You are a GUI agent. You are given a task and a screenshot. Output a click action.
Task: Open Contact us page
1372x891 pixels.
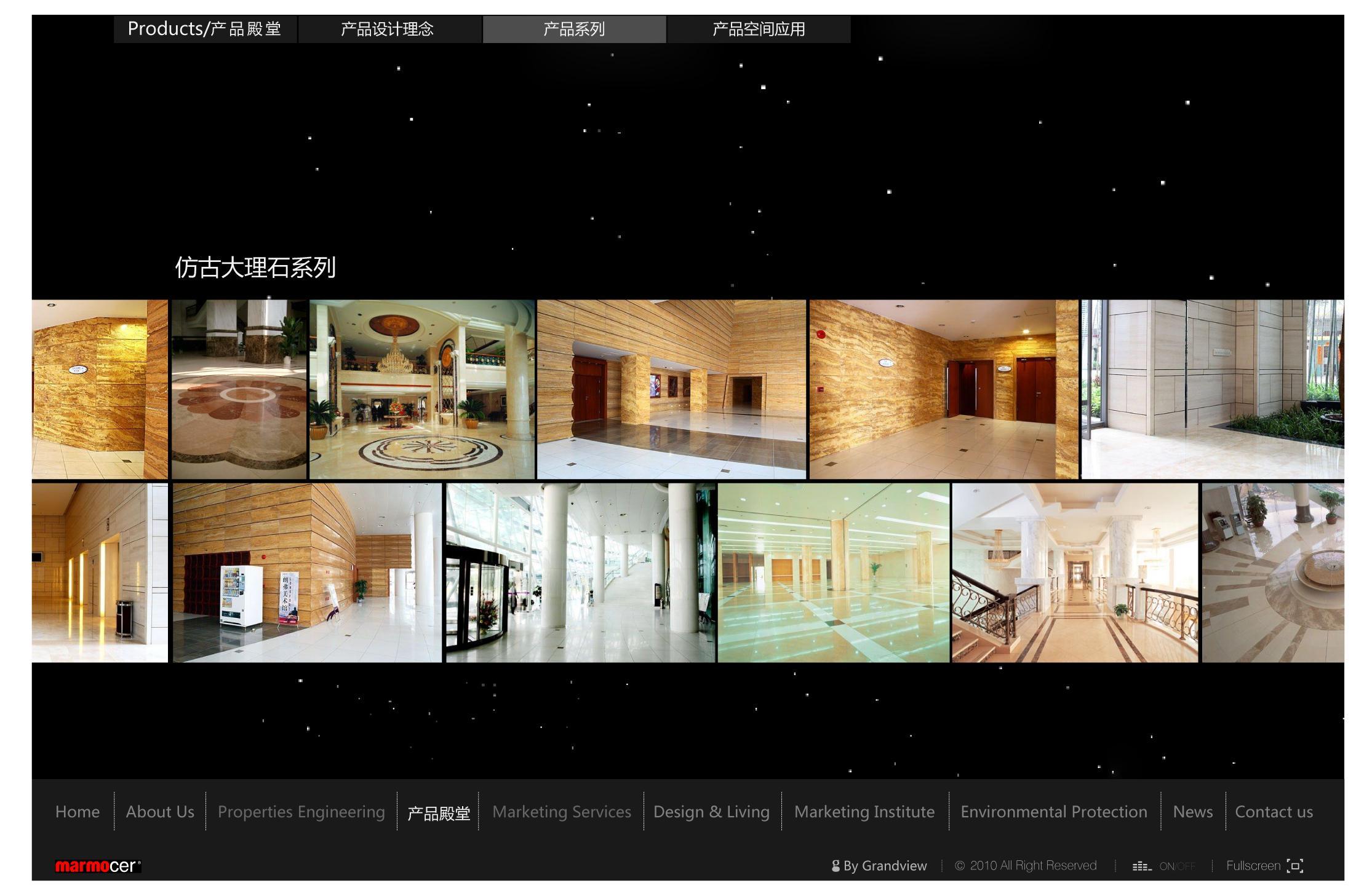tap(1274, 812)
